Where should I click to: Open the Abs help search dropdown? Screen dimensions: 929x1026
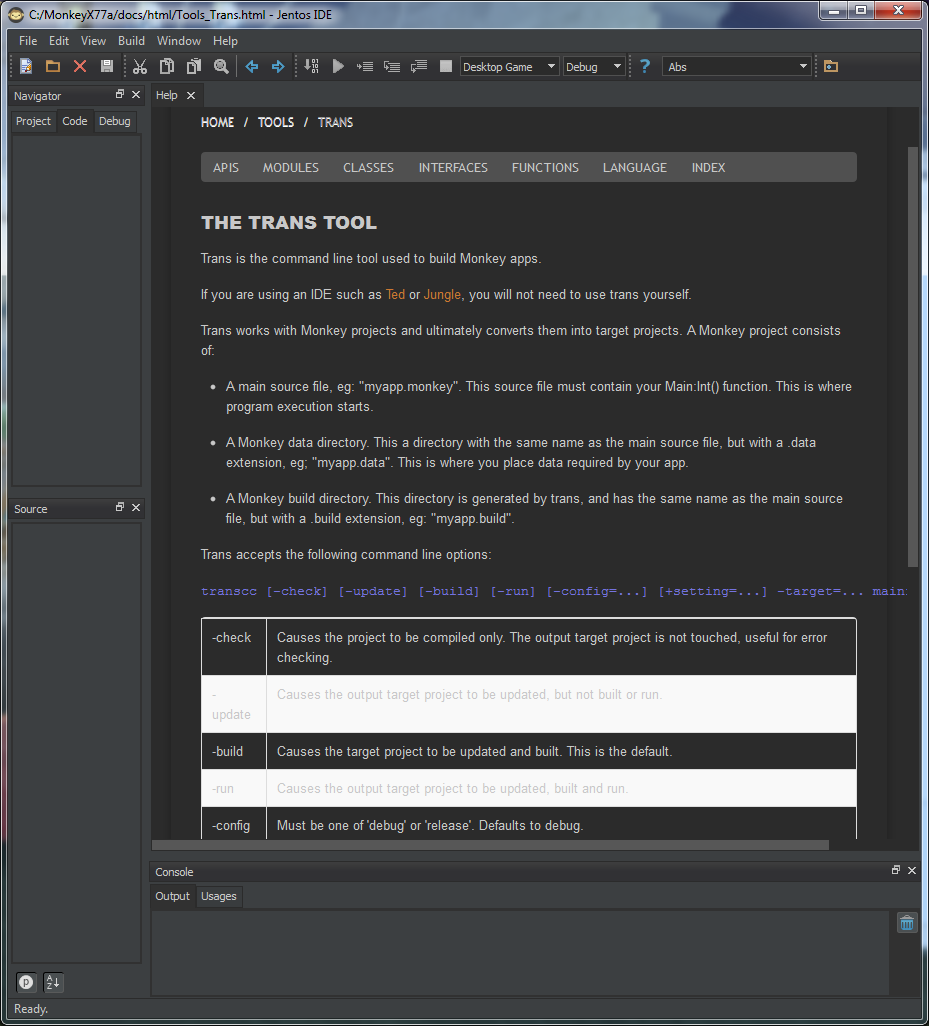(737, 67)
